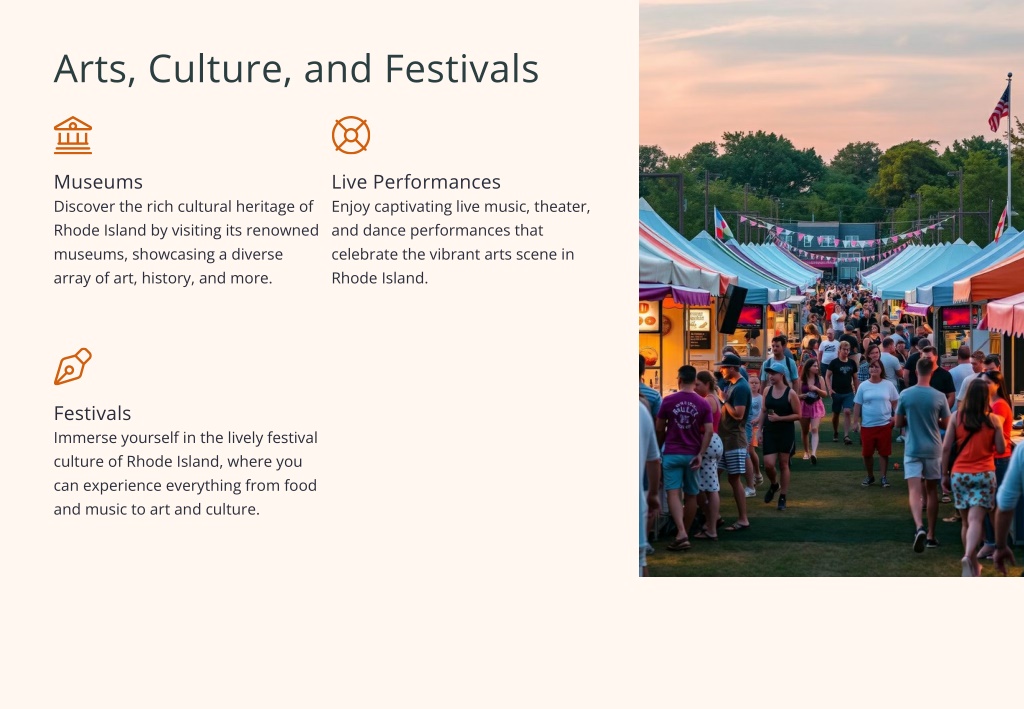
Task: Click the pink sunset sky area
Action: pos(810,78)
